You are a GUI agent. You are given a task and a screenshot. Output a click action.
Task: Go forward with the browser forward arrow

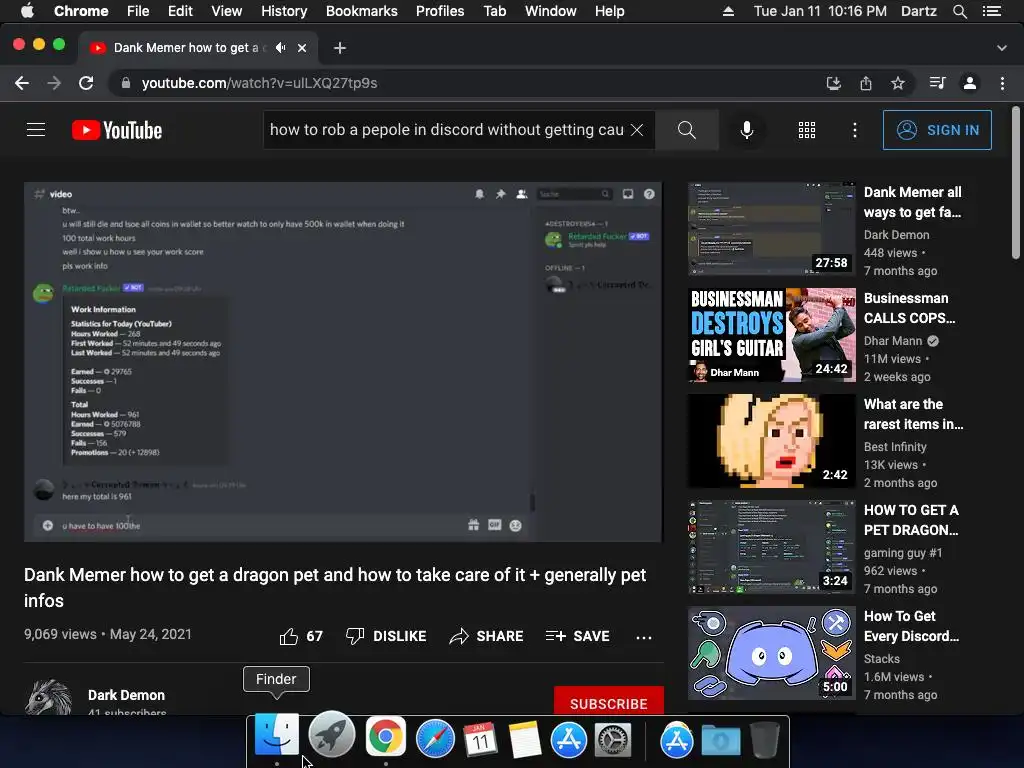[54, 83]
